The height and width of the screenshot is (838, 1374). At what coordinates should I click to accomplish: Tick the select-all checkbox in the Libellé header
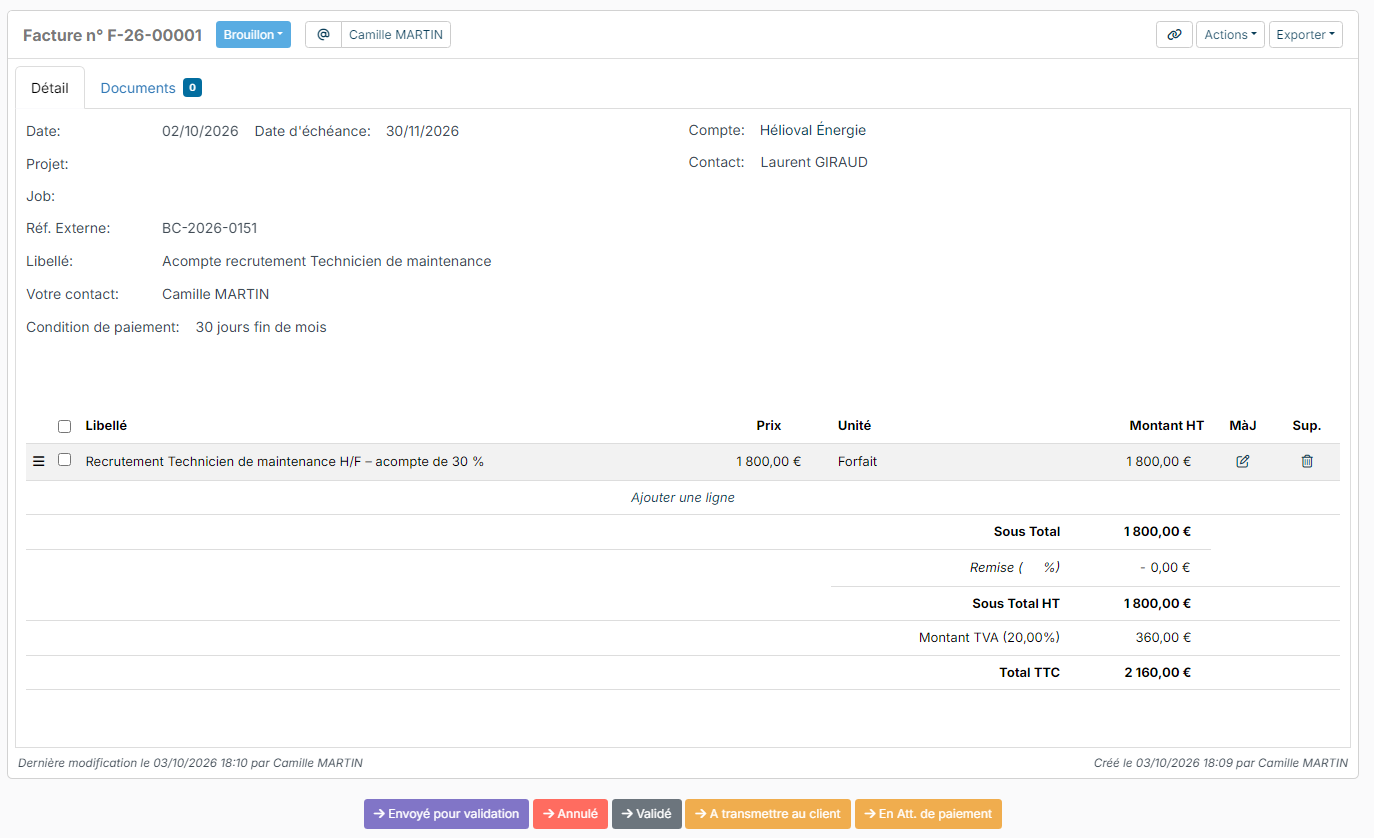click(x=65, y=426)
